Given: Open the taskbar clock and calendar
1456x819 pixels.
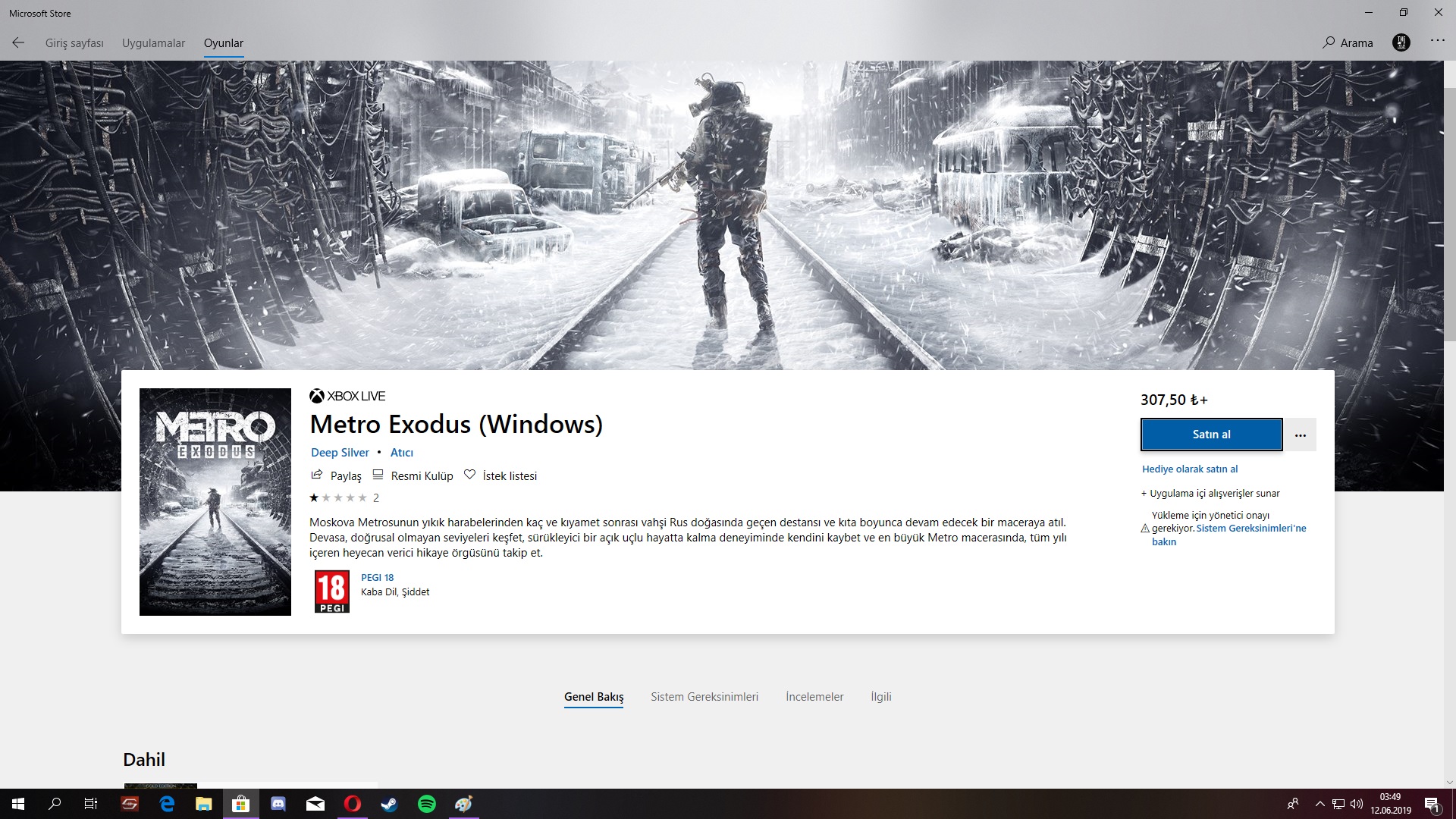Looking at the screenshot, I should [x=1391, y=804].
